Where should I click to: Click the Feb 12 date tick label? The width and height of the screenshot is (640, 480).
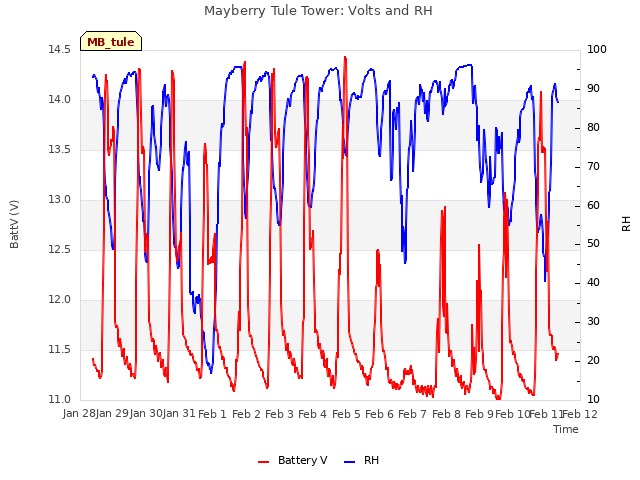tap(580, 414)
